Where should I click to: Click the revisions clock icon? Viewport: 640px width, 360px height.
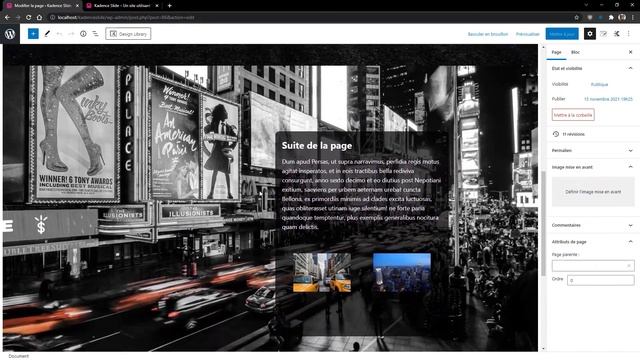556,134
